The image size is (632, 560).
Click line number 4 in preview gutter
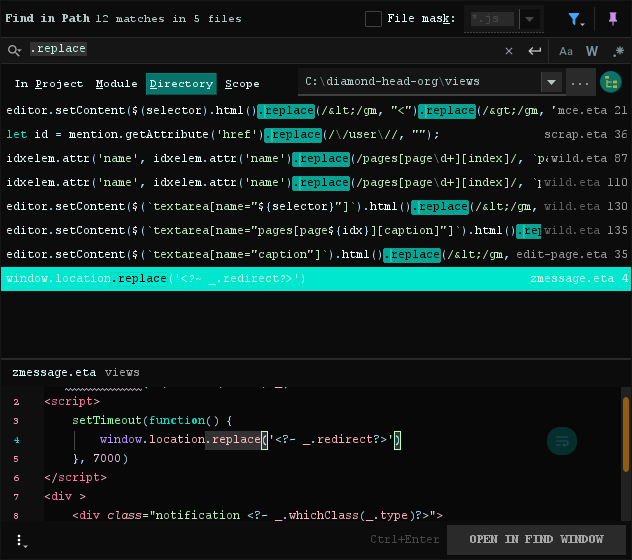click(16, 440)
